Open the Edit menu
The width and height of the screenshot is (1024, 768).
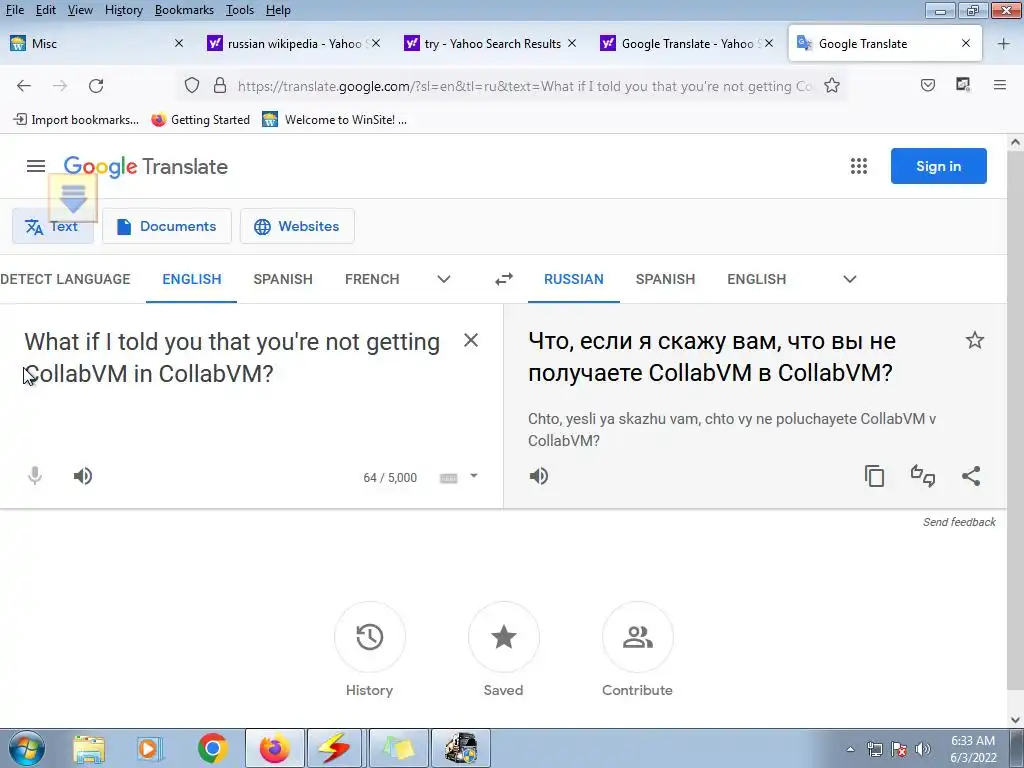coord(46,10)
